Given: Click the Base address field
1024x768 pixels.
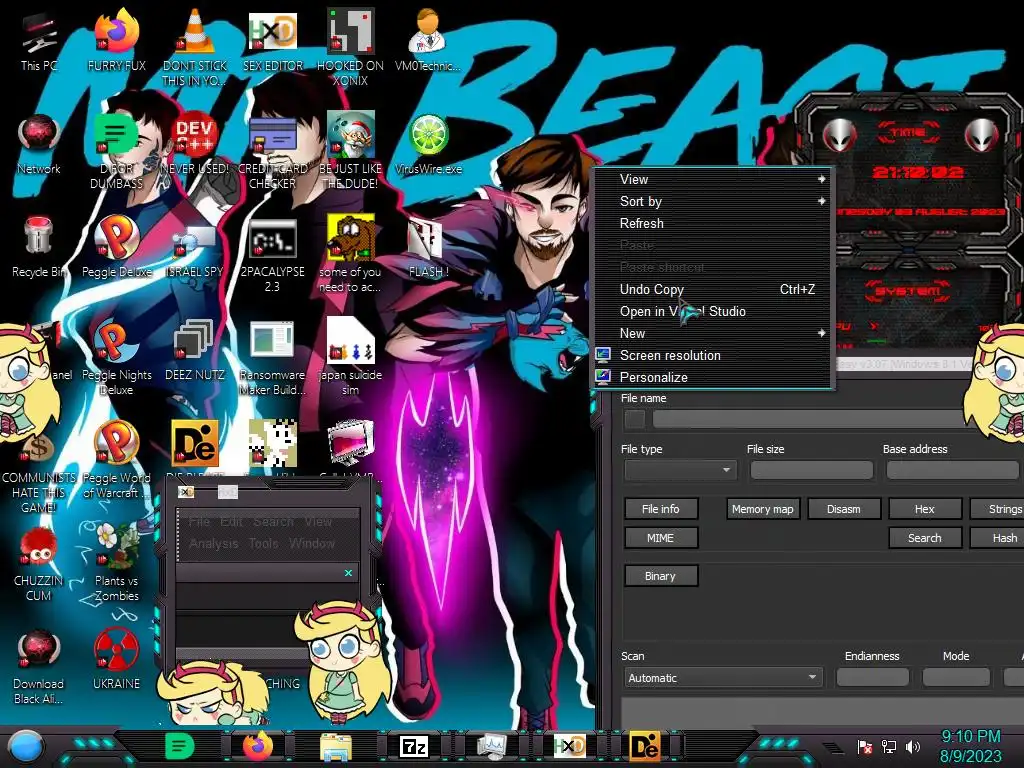Looking at the screenshot, I should tap(952, 470).
